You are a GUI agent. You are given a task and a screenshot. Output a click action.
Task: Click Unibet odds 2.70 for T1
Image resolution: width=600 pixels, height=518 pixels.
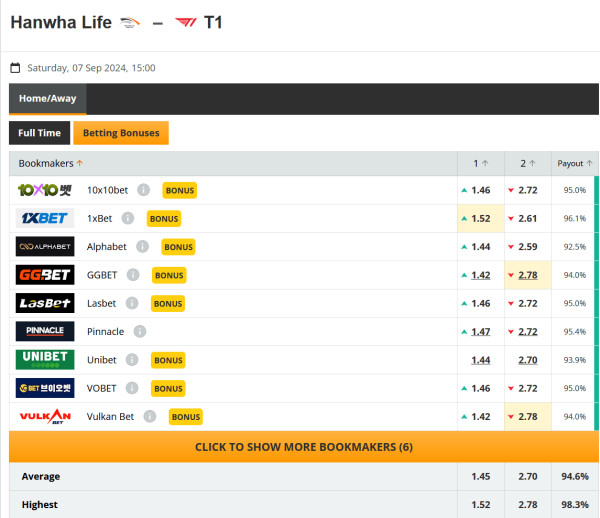pyautogui.click(x=528, y=360)
